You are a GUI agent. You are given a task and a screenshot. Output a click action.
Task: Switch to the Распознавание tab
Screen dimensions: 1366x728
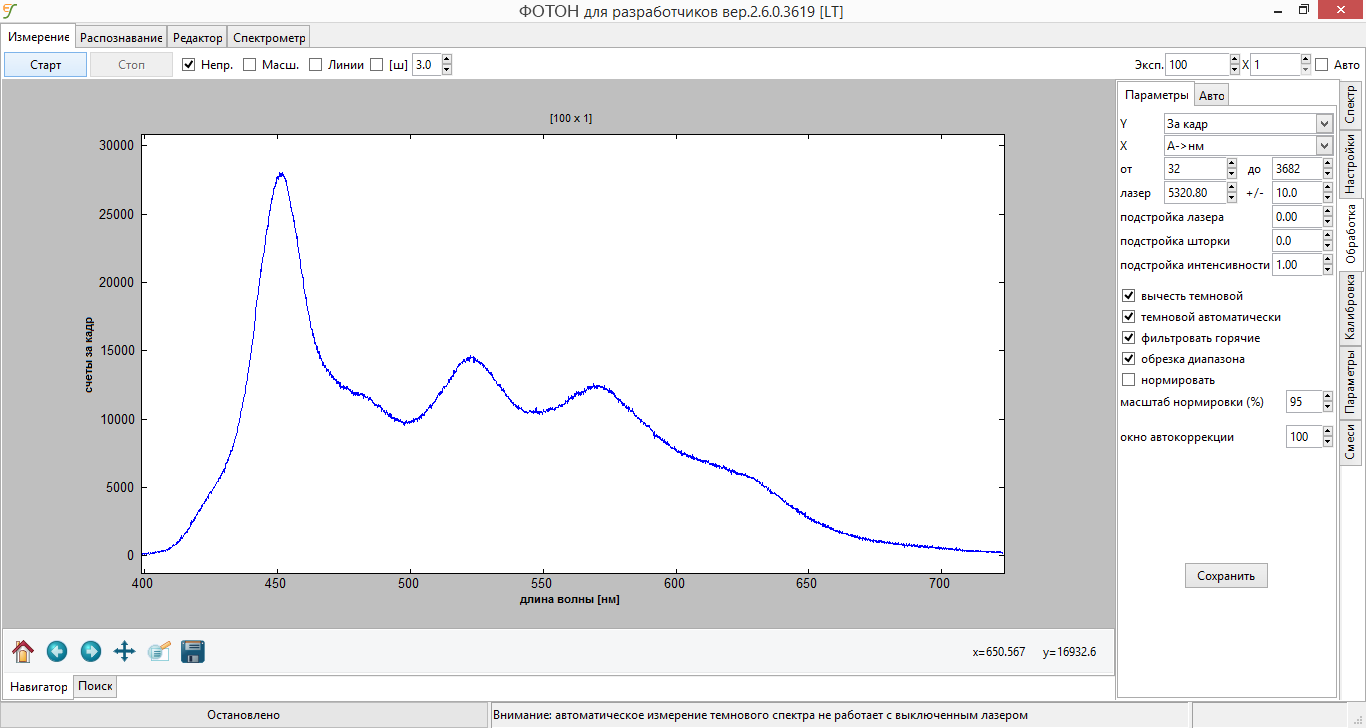(121, 38)
